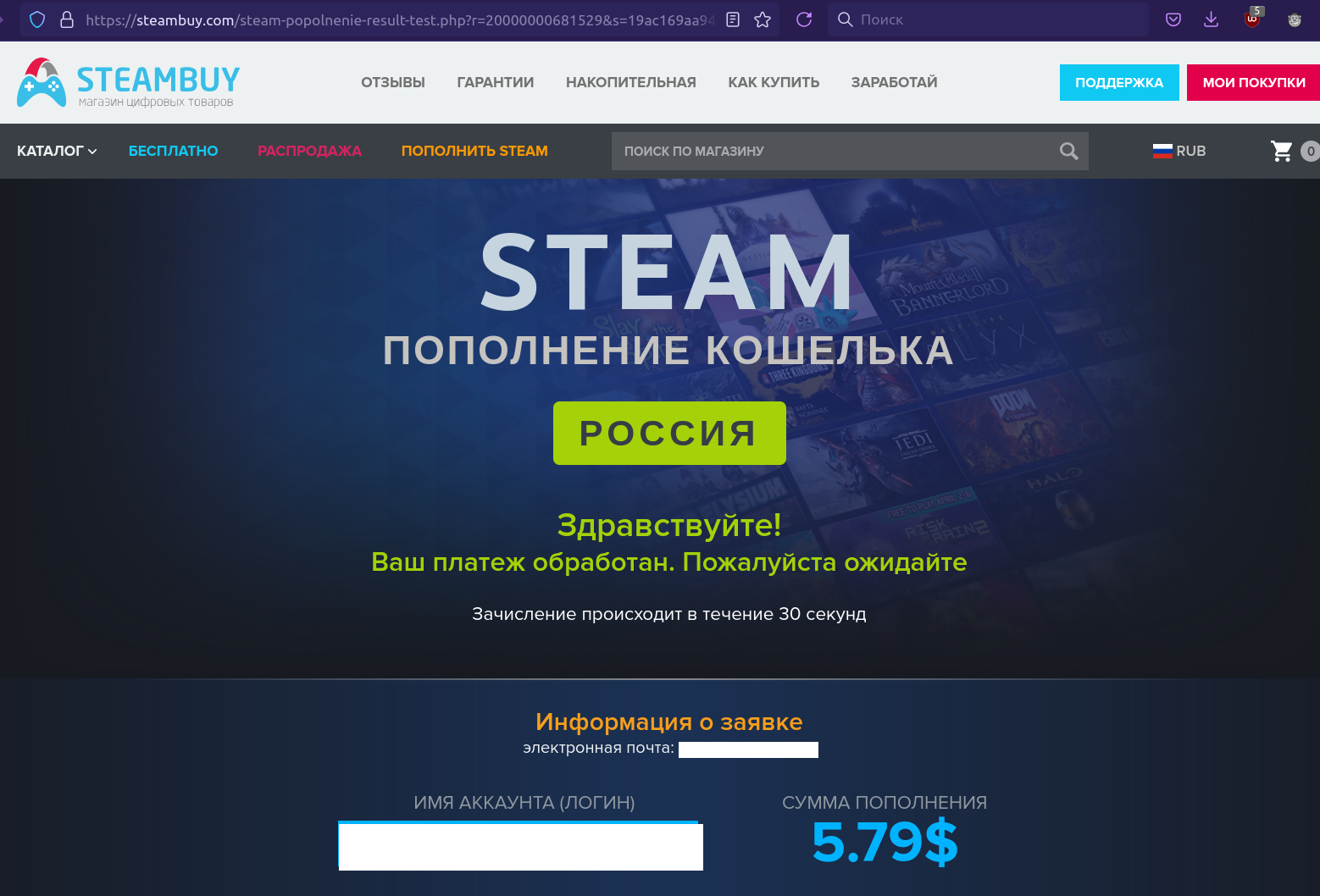Image resolution: width=1320 pixels, height=896 pixels.
Task: Click the SteamBuy gamepad logo
Action: coord(42,82)
